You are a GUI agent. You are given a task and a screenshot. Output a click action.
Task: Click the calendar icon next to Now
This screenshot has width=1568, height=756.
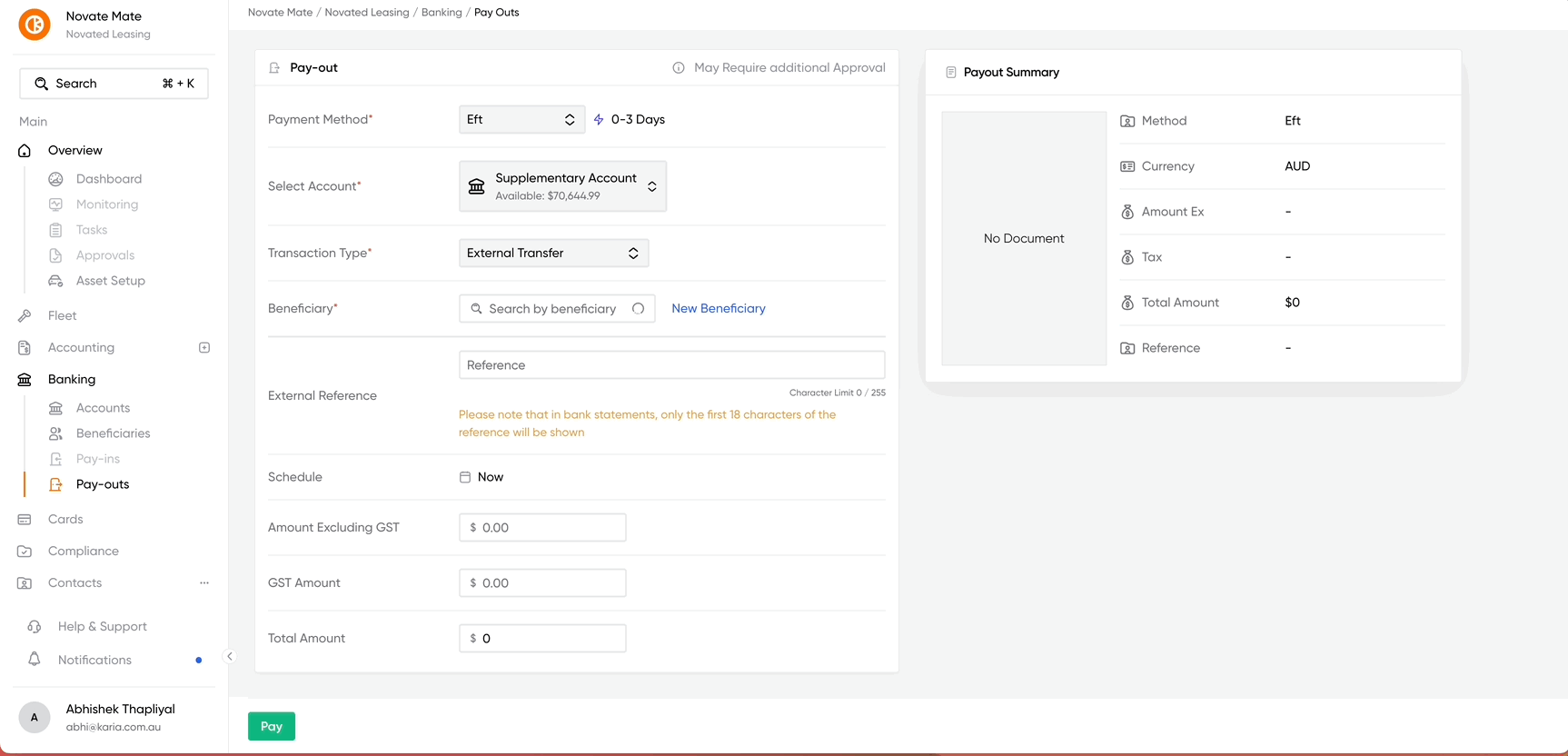[465, 477]
